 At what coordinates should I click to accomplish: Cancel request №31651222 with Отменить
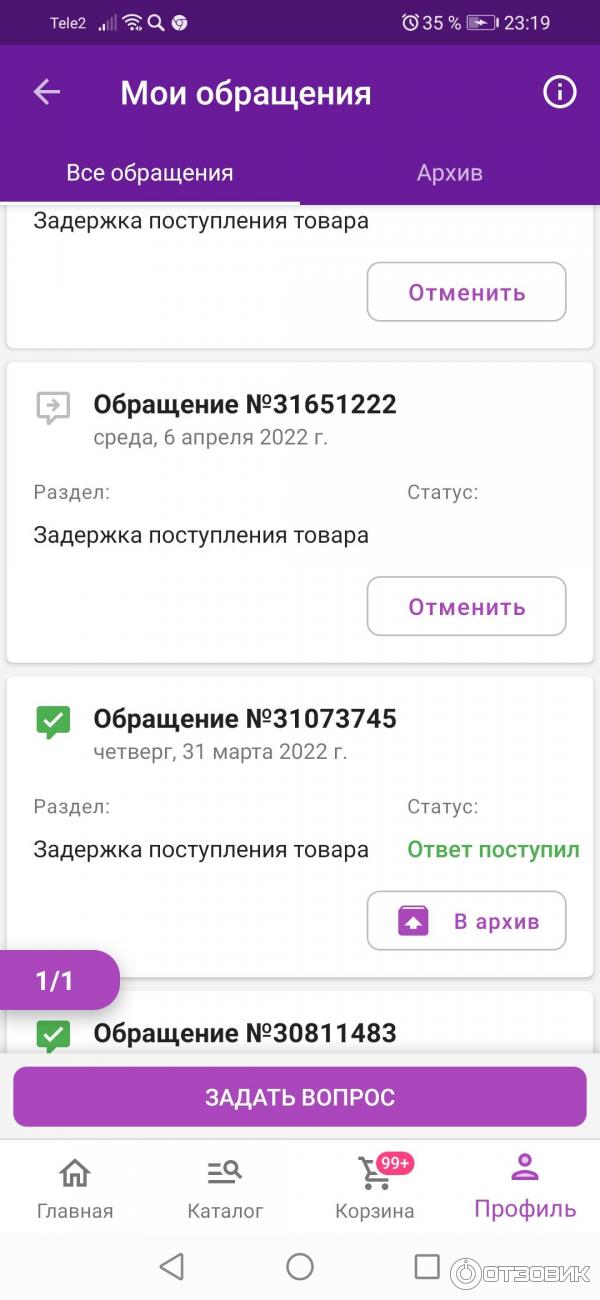pos(466,606)
